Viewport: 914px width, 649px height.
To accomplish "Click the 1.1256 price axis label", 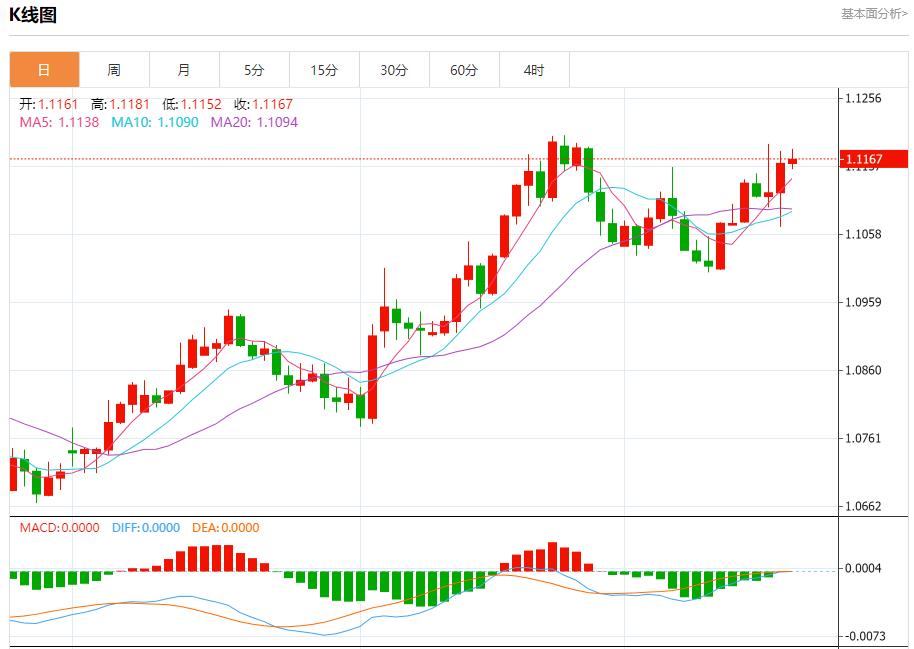I will [x=863, y=98].
